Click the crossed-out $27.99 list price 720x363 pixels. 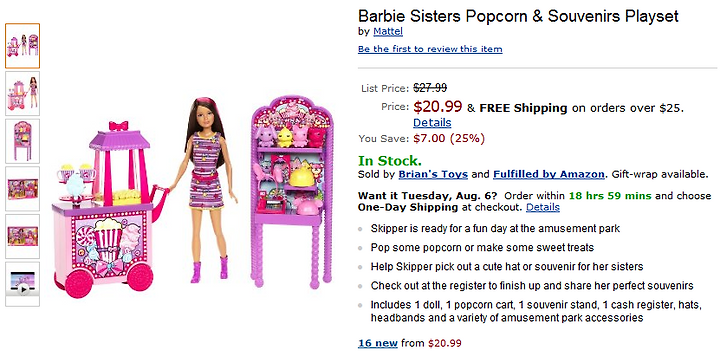click(430, 88)
